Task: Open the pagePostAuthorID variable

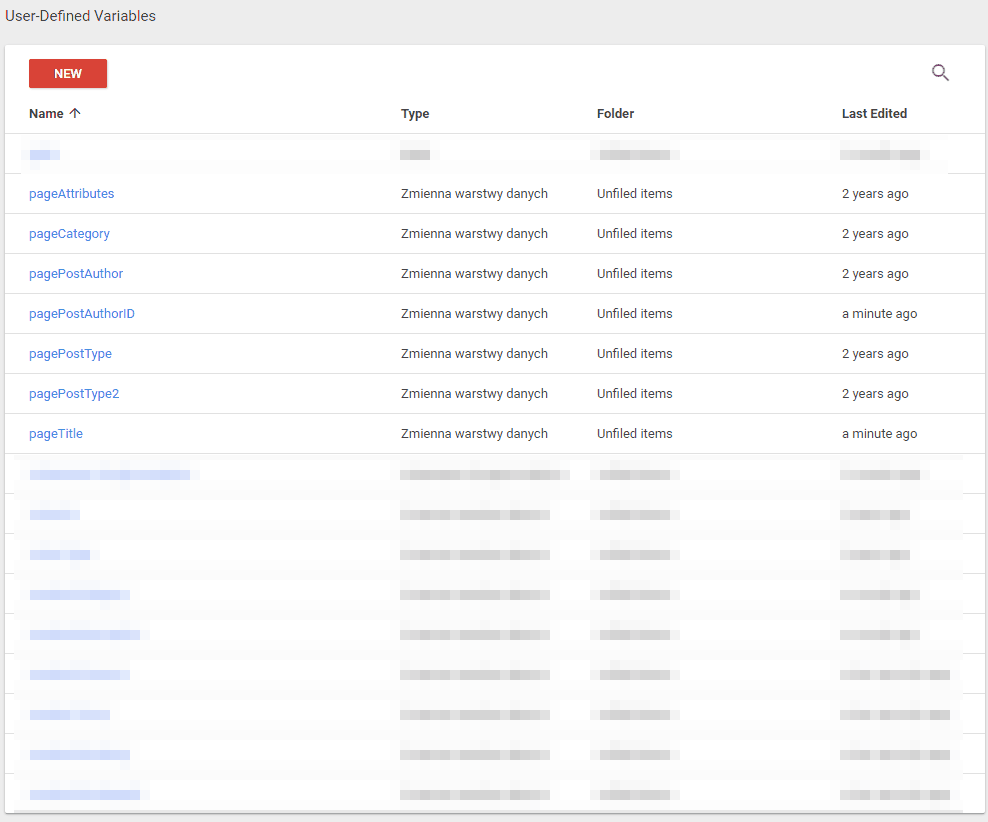Action: (x=82, y=314)
